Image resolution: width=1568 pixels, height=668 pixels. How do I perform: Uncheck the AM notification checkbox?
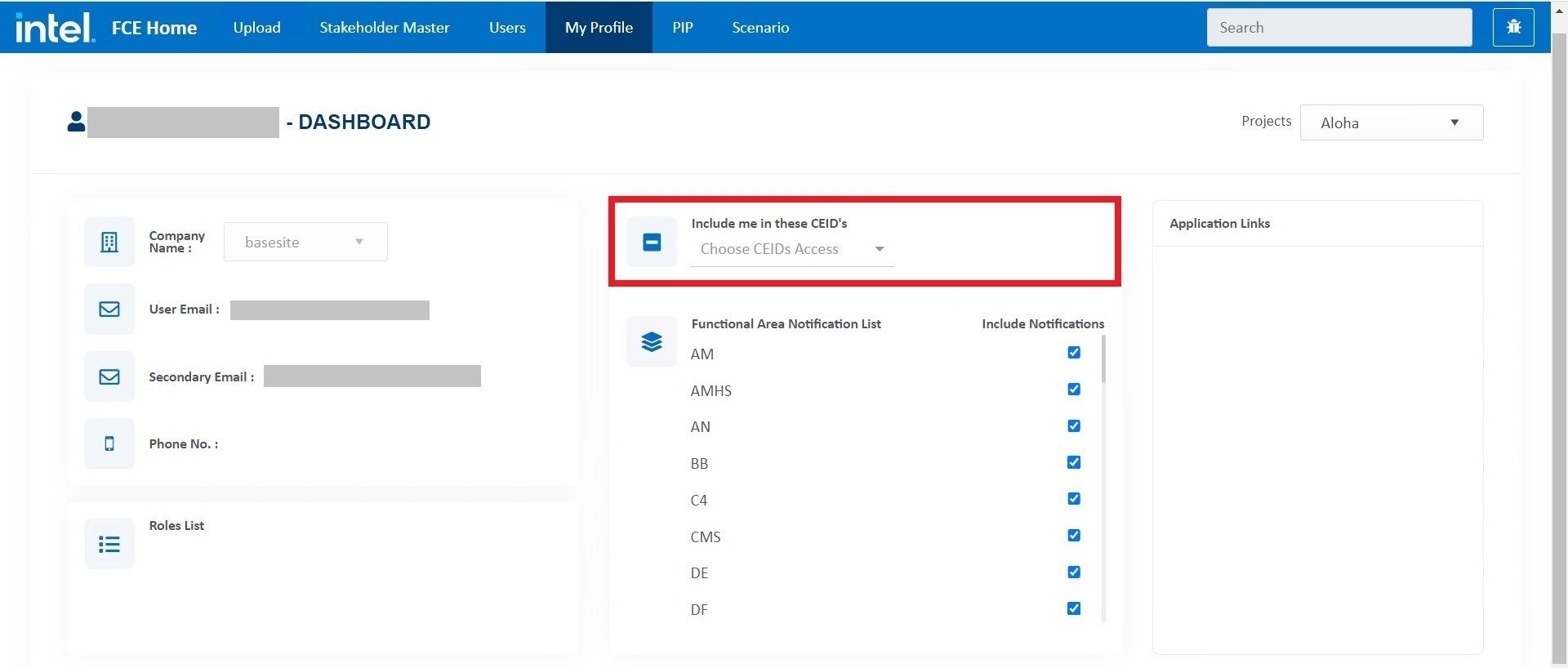(x=1074, y=353)
